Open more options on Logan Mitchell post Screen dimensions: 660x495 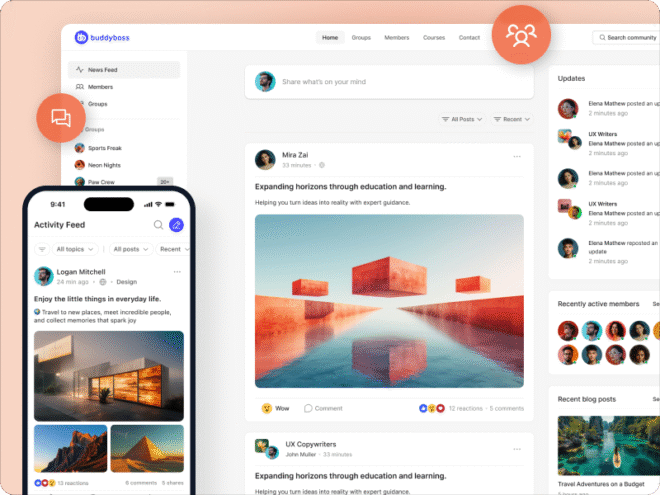click(x=177, y=272)
